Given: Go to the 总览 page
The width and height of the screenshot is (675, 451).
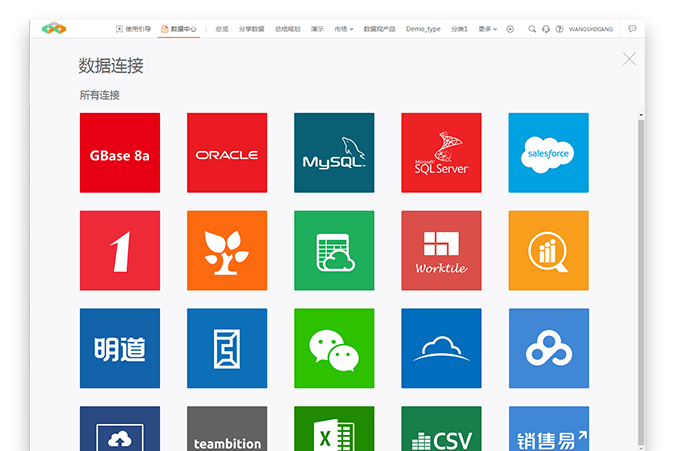Looking at the screenshot, I should click(x=222, y=29).
